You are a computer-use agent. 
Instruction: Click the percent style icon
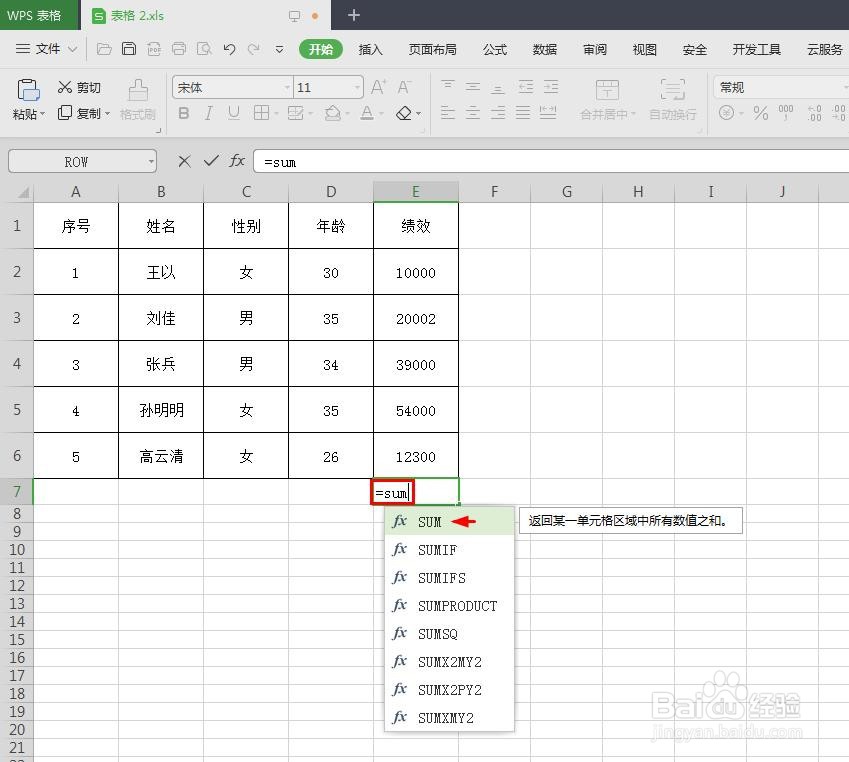pos(759,112)
